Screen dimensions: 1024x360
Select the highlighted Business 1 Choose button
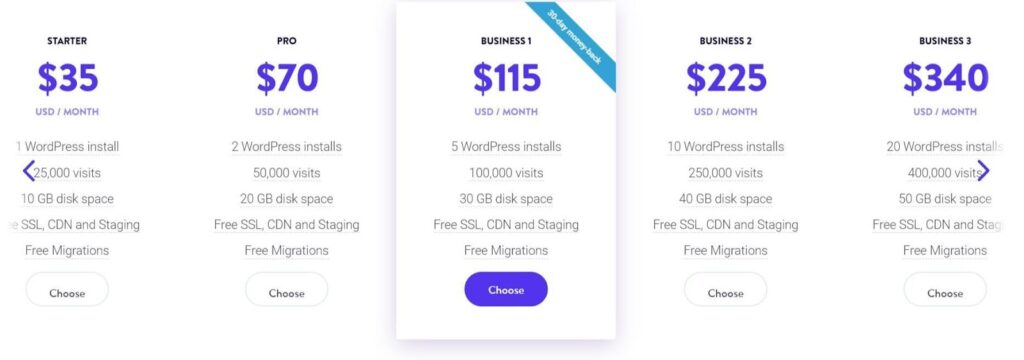506,289
